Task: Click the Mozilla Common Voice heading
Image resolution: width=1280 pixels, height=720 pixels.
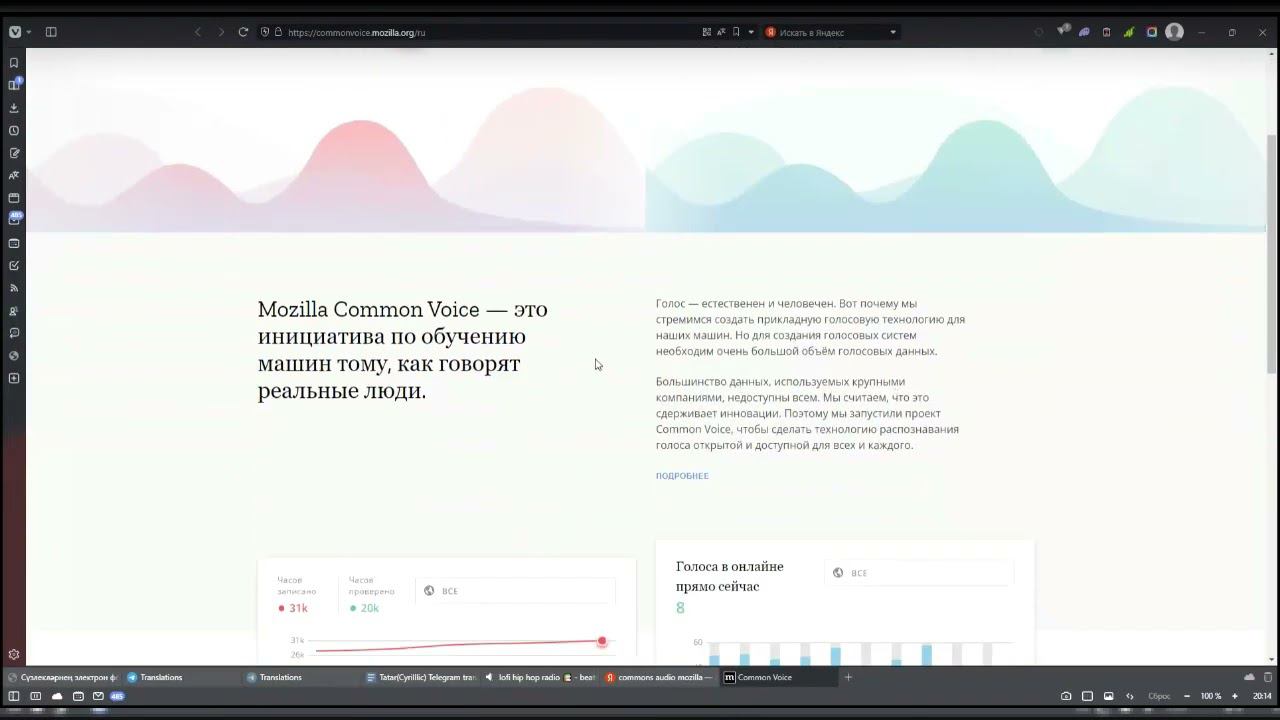Action: (403, 350)
